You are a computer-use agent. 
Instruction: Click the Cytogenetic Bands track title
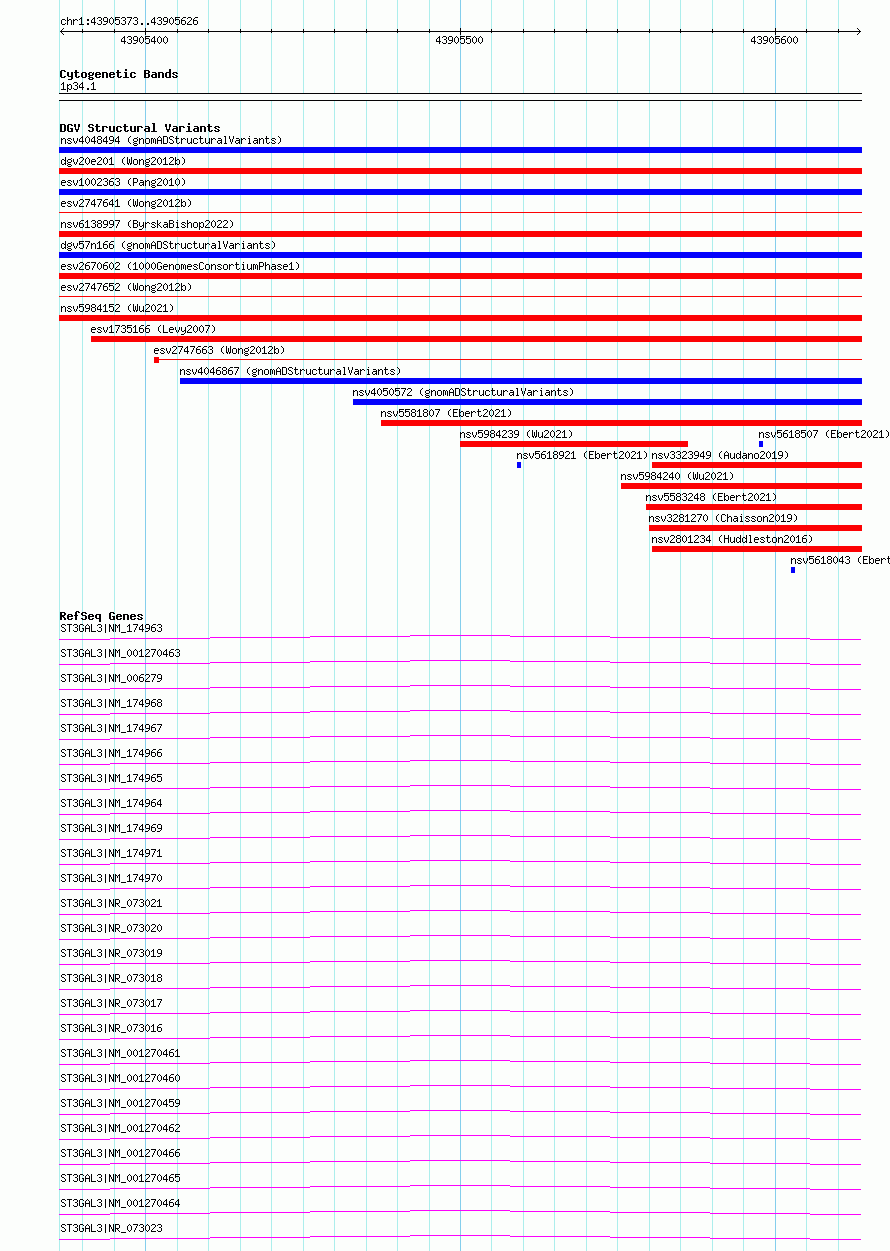(x=119, y=74)
